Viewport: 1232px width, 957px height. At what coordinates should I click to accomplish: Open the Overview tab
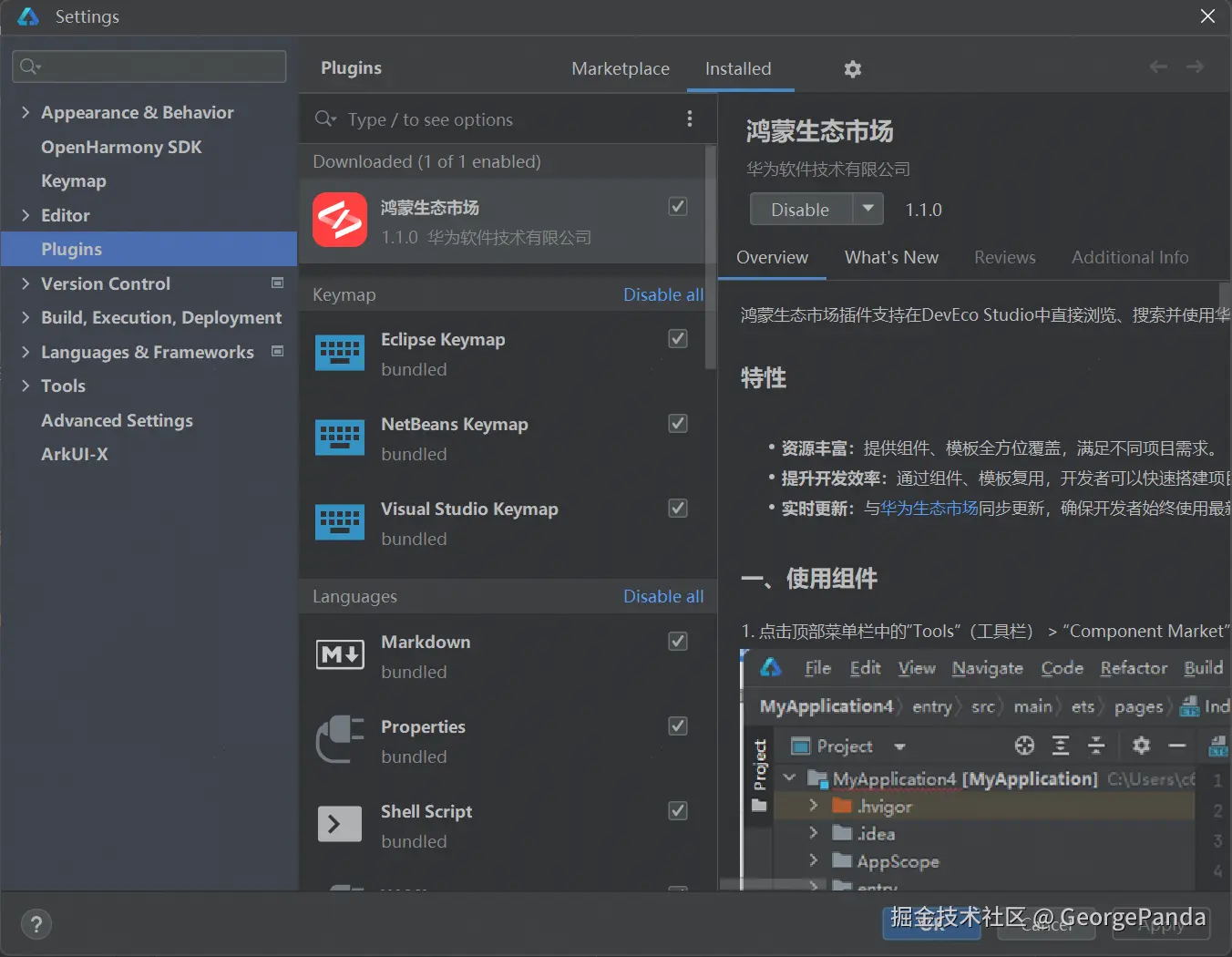pos(772,257)
